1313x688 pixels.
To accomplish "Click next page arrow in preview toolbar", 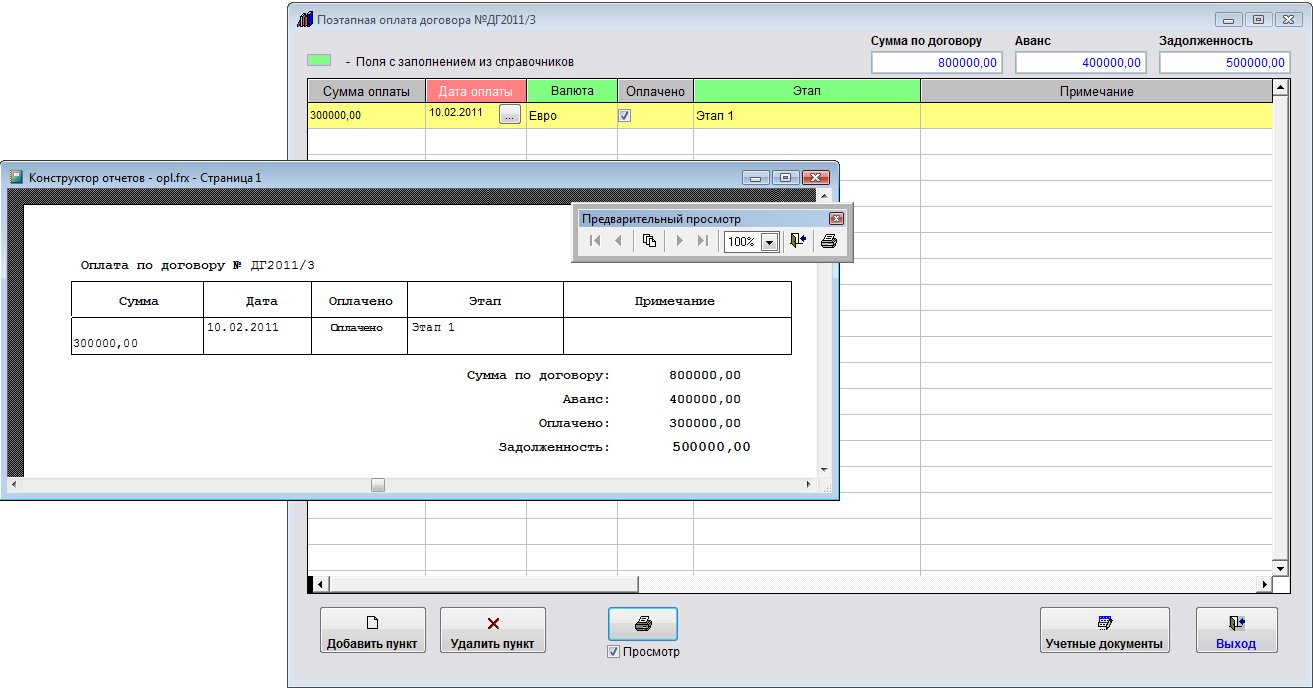I will [x=680, y=241].
